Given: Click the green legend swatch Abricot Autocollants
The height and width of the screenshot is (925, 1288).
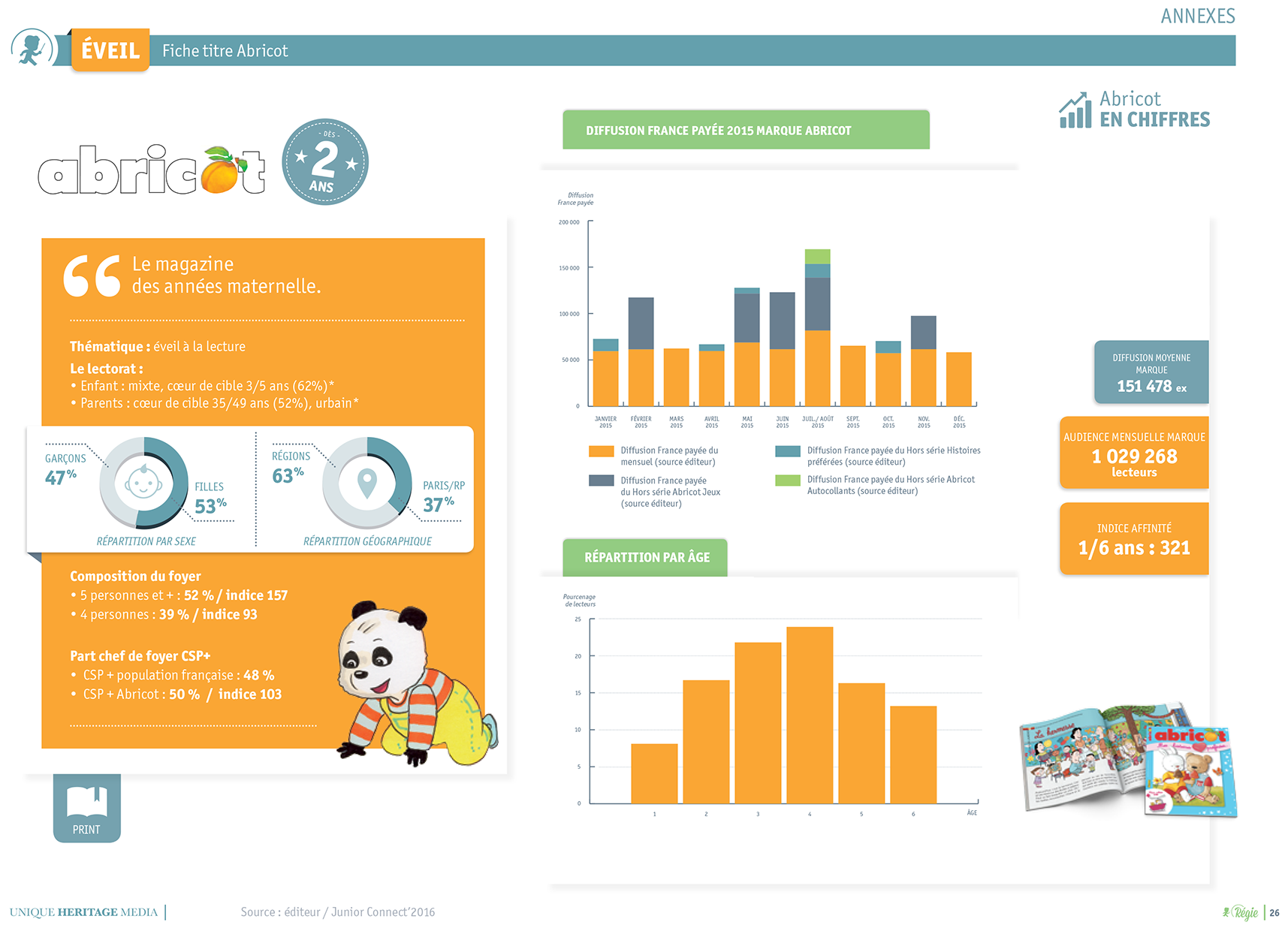Looking at the screenshot, I should tap(788, 481).
